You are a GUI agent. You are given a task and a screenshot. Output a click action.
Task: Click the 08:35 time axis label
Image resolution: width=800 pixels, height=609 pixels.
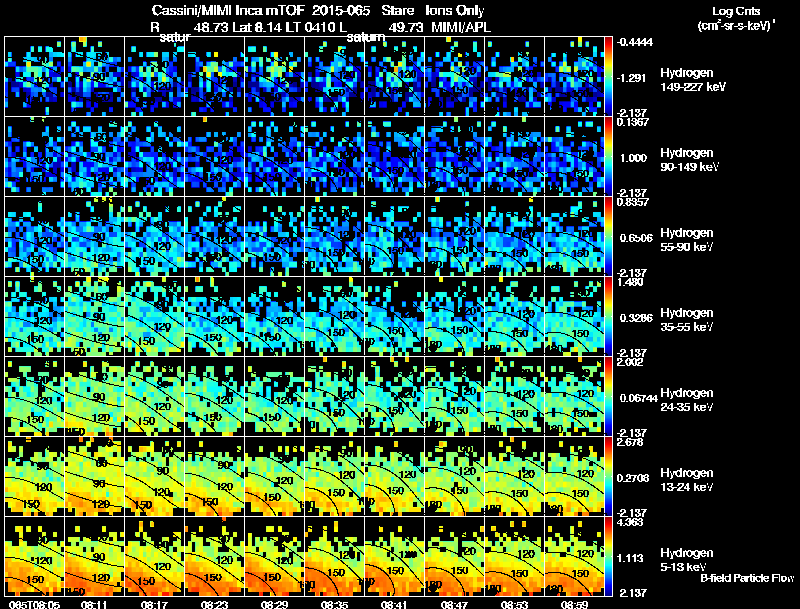tap(334, 604)
